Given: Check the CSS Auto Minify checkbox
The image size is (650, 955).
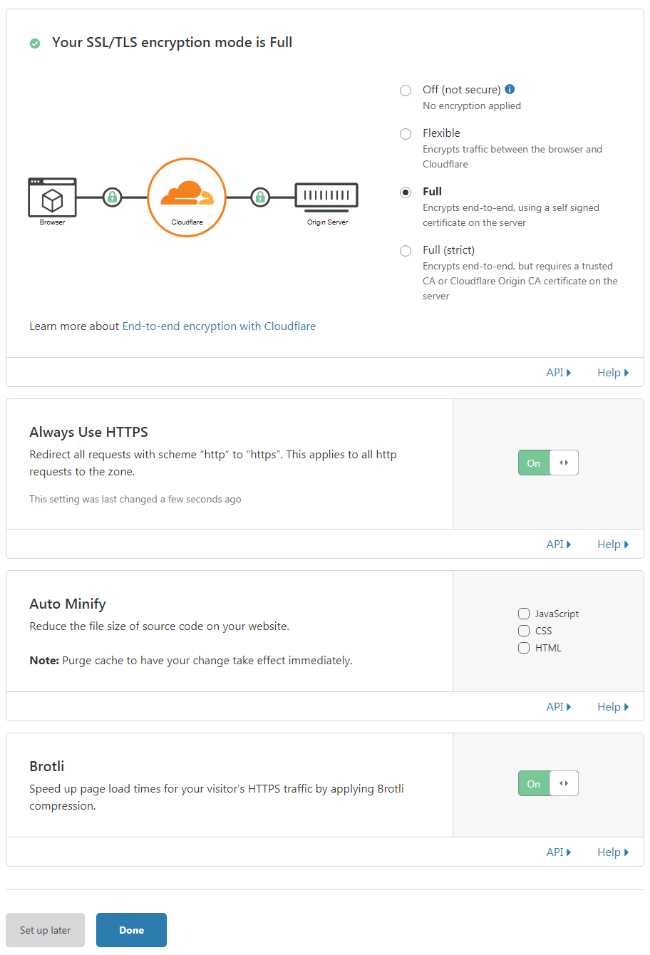Looking at the screenshot, I should (x=524, y=630).
